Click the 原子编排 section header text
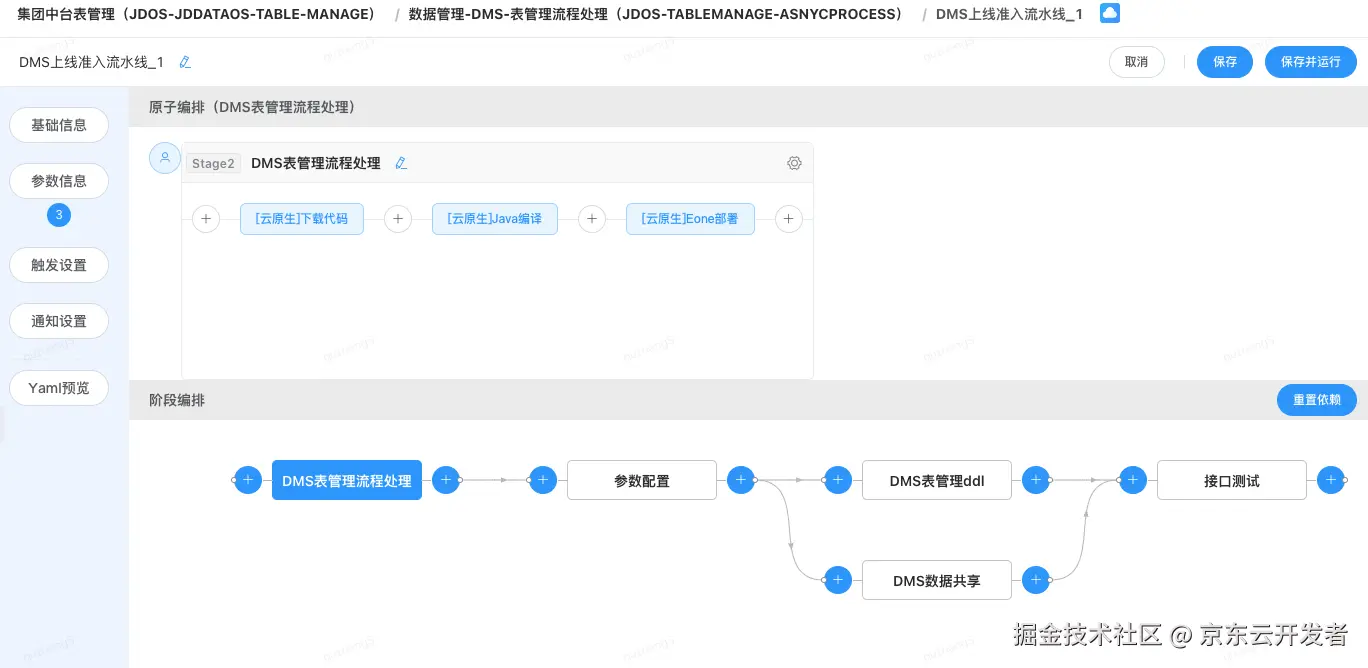1368x668 pixels. click(x=252, y=107)
